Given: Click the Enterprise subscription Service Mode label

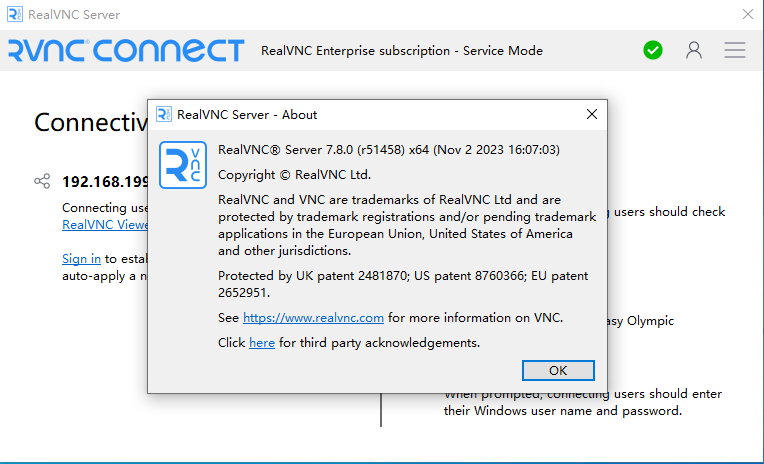Looking at the screenshot, I should 401,50.
